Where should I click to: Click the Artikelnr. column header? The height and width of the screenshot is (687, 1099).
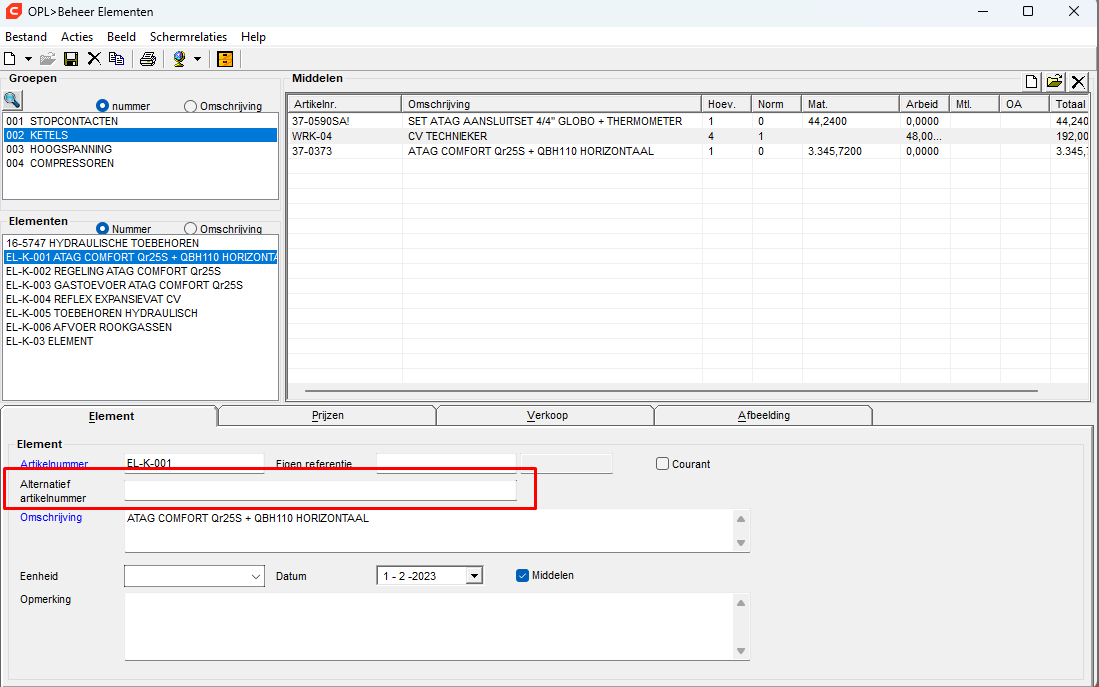click(345, 104)
